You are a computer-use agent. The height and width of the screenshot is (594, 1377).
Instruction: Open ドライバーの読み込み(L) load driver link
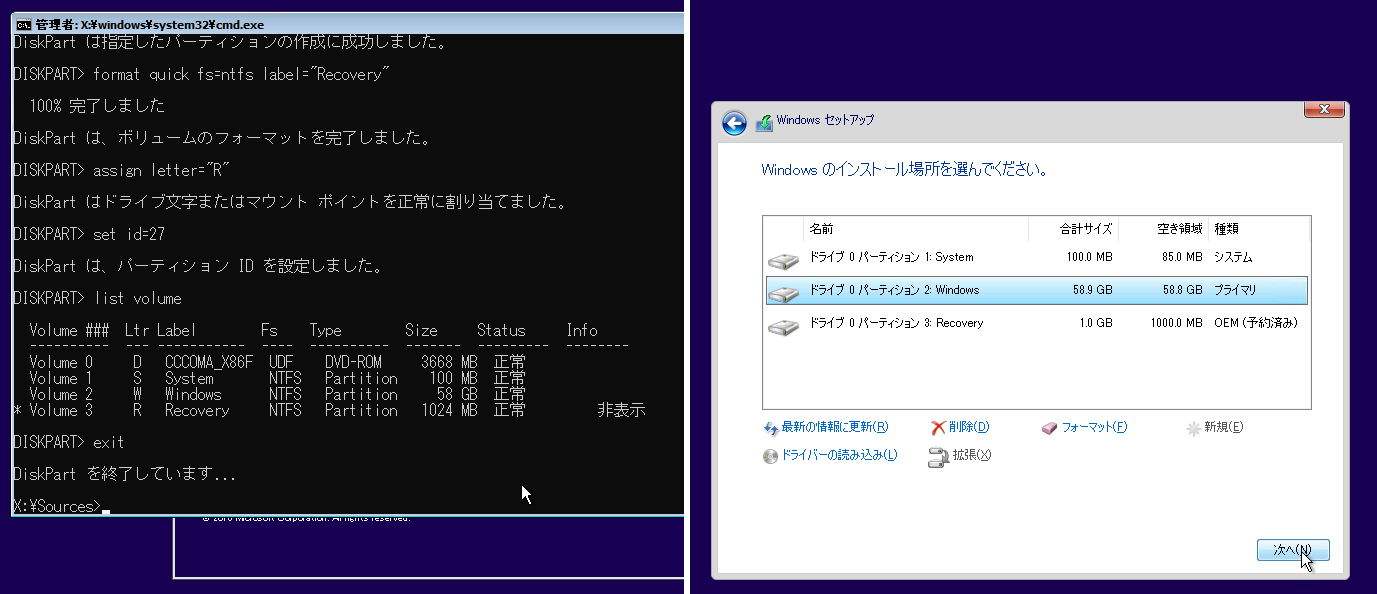[x=839, y=456]
